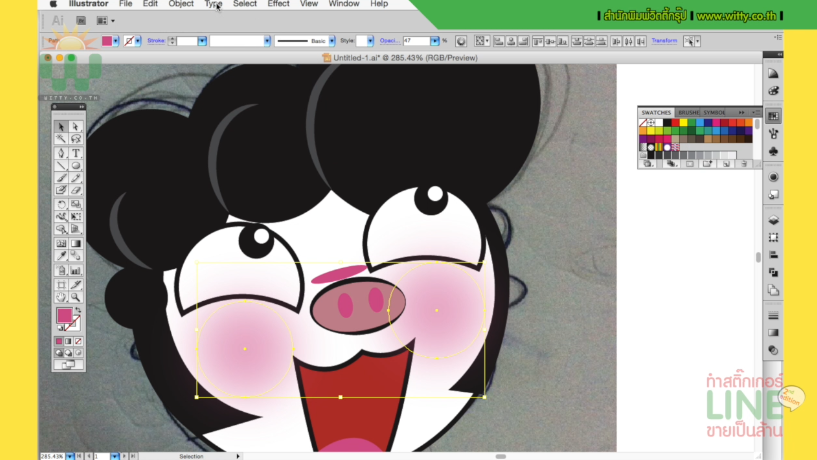Enable Draw Behind mode
Image resolution: width=817 pixels, height=460 pixels.
[68, 353]
